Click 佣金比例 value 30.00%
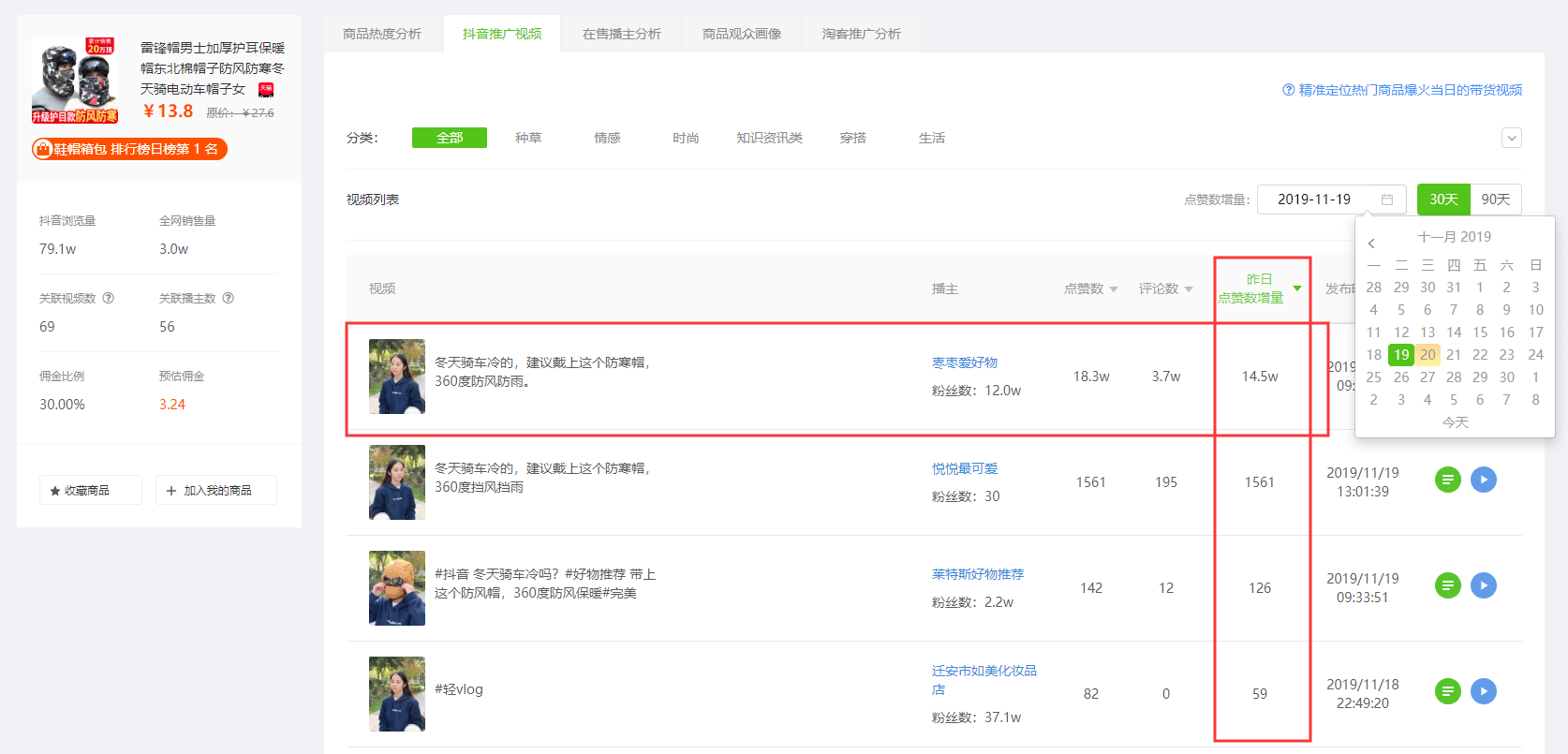Screen dimensions: 1568x754 62,405
